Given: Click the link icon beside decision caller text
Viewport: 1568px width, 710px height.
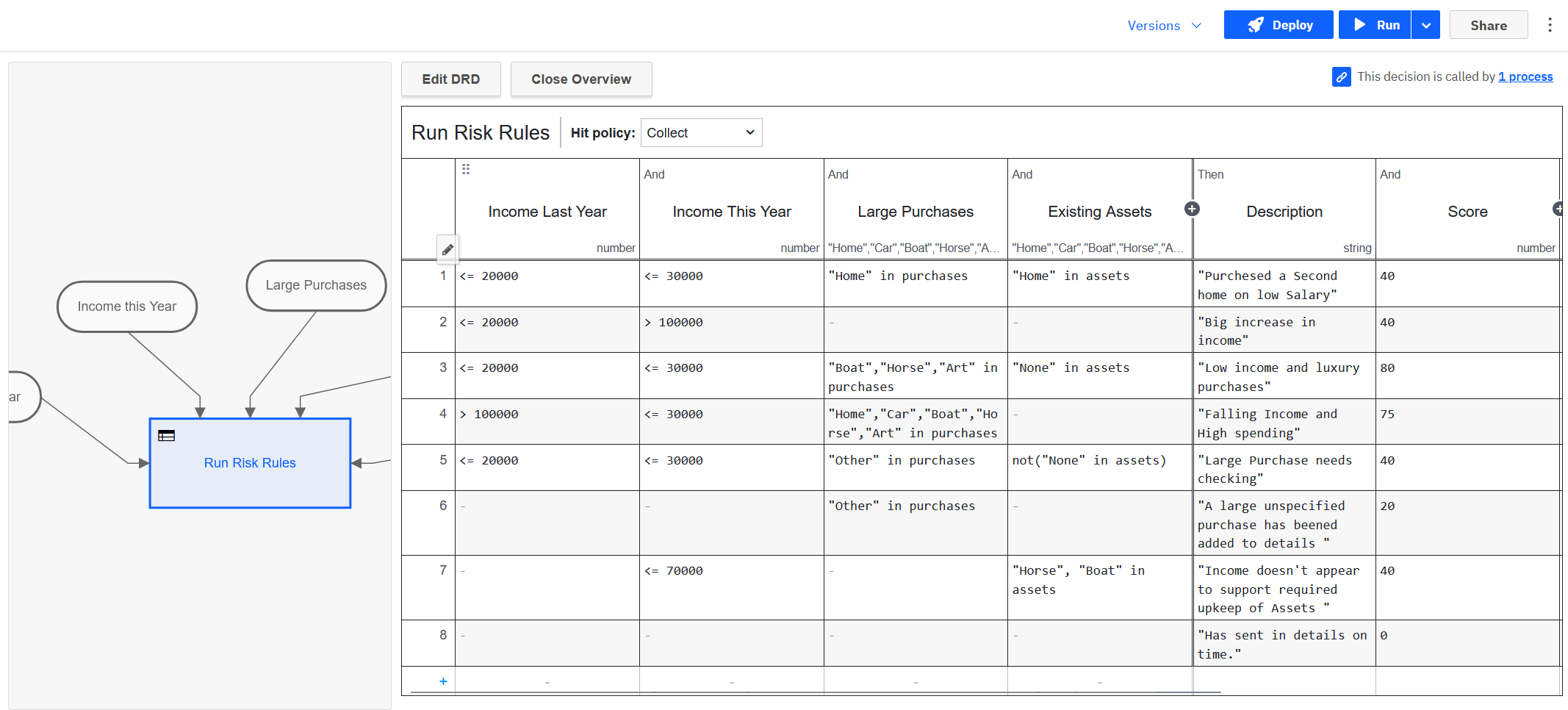Looking at the screenshot, I should (x=1341, y=77).
